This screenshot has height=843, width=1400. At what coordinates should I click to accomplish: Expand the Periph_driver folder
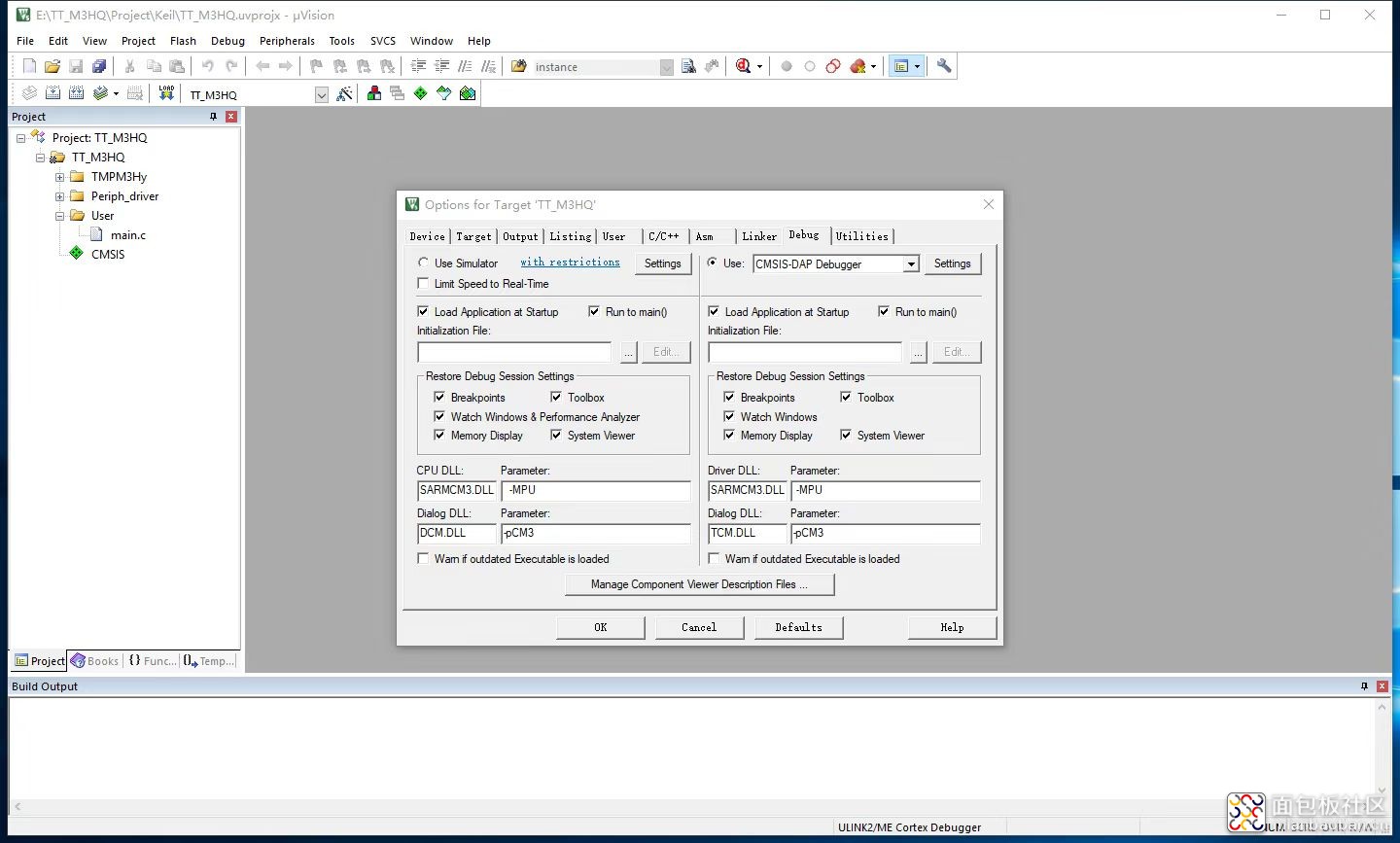click(59, 196)
